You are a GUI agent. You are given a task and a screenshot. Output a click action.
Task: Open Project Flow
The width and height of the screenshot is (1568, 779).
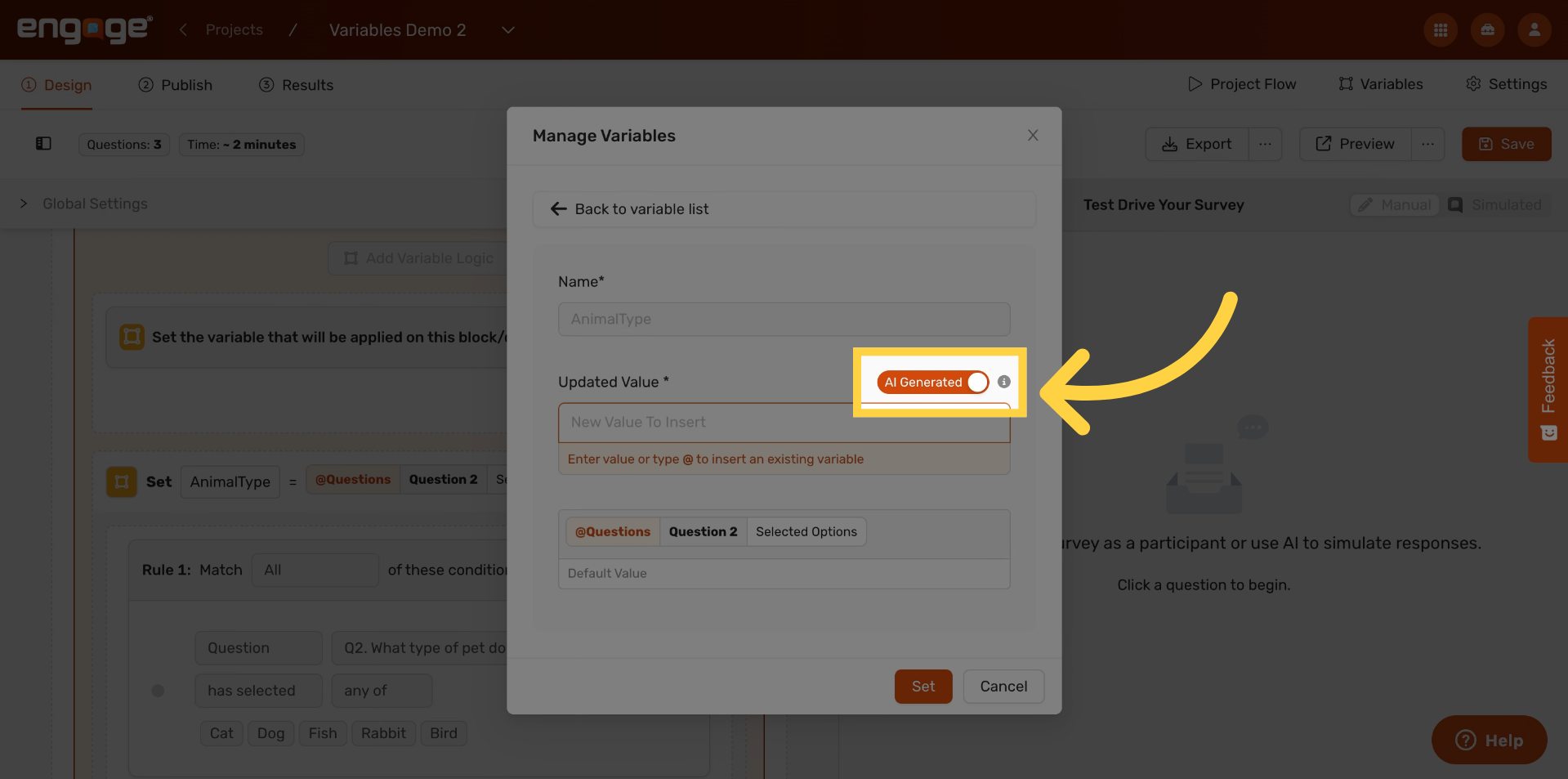point(1242,84)
